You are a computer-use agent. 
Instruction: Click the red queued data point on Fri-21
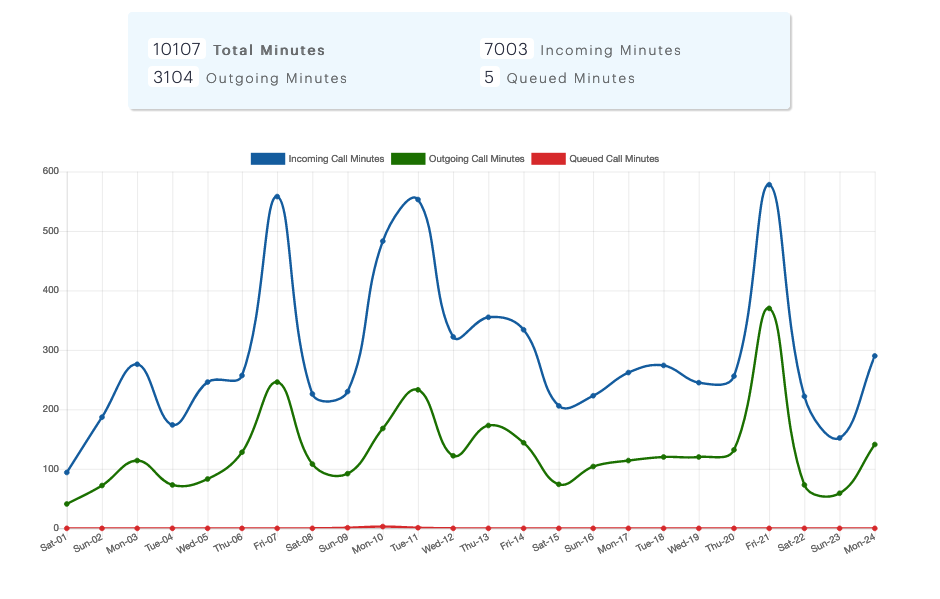pyautogui.click(x=769, y=528)
